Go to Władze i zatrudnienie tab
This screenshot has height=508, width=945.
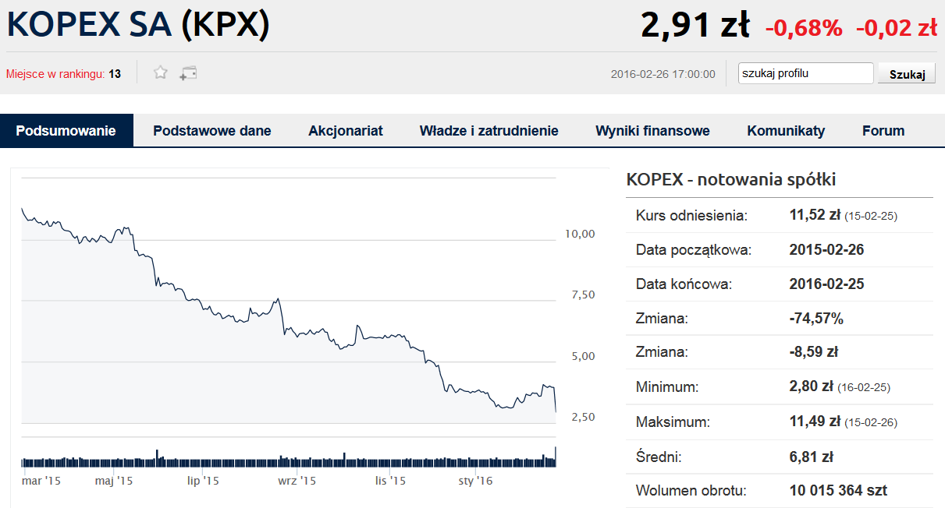(489, 131)
